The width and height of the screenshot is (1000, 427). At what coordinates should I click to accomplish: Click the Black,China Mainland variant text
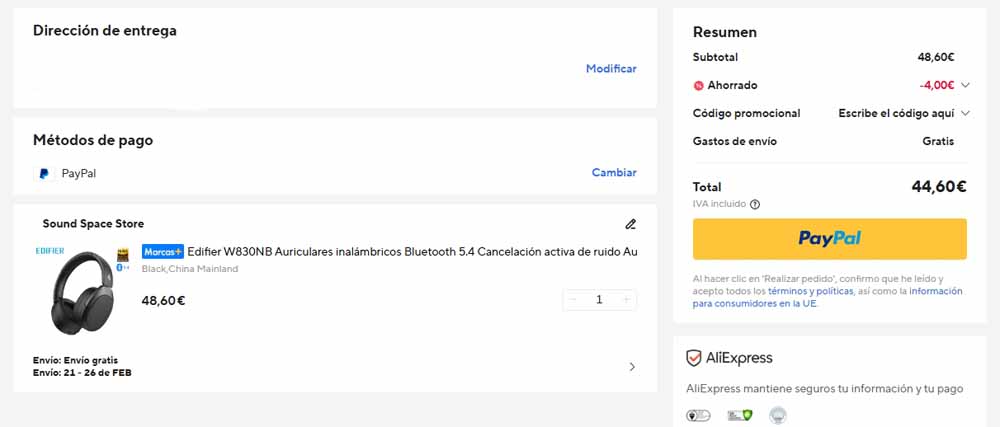pos(189,269)
